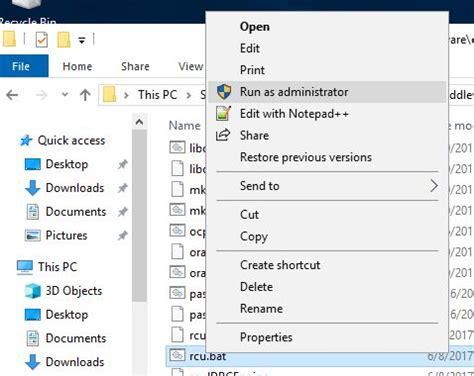Open pinned Documents under Quick access

click(76, 211)
